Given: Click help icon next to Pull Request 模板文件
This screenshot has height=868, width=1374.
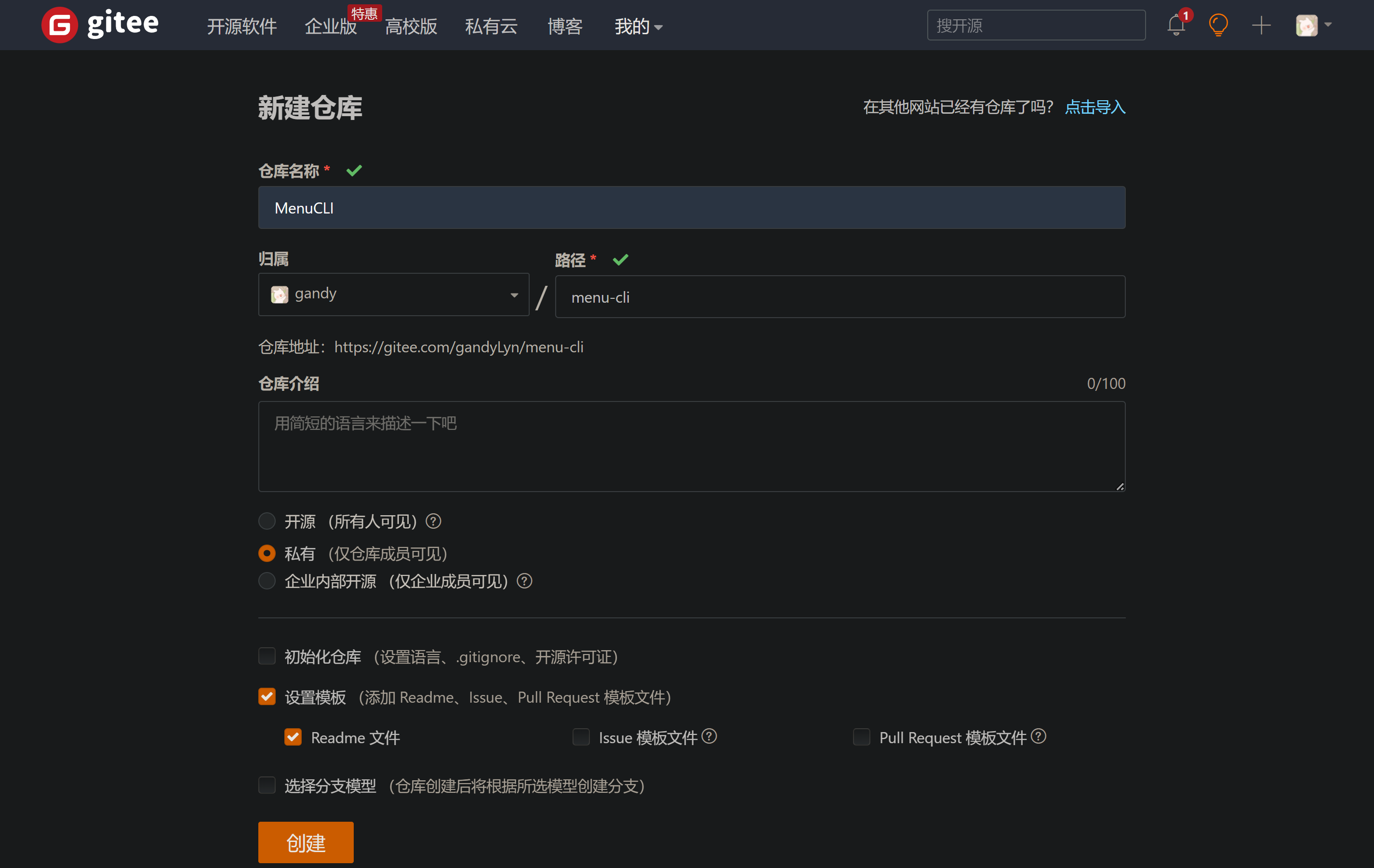Looking at the screenshot, I should coord(1039,736).
